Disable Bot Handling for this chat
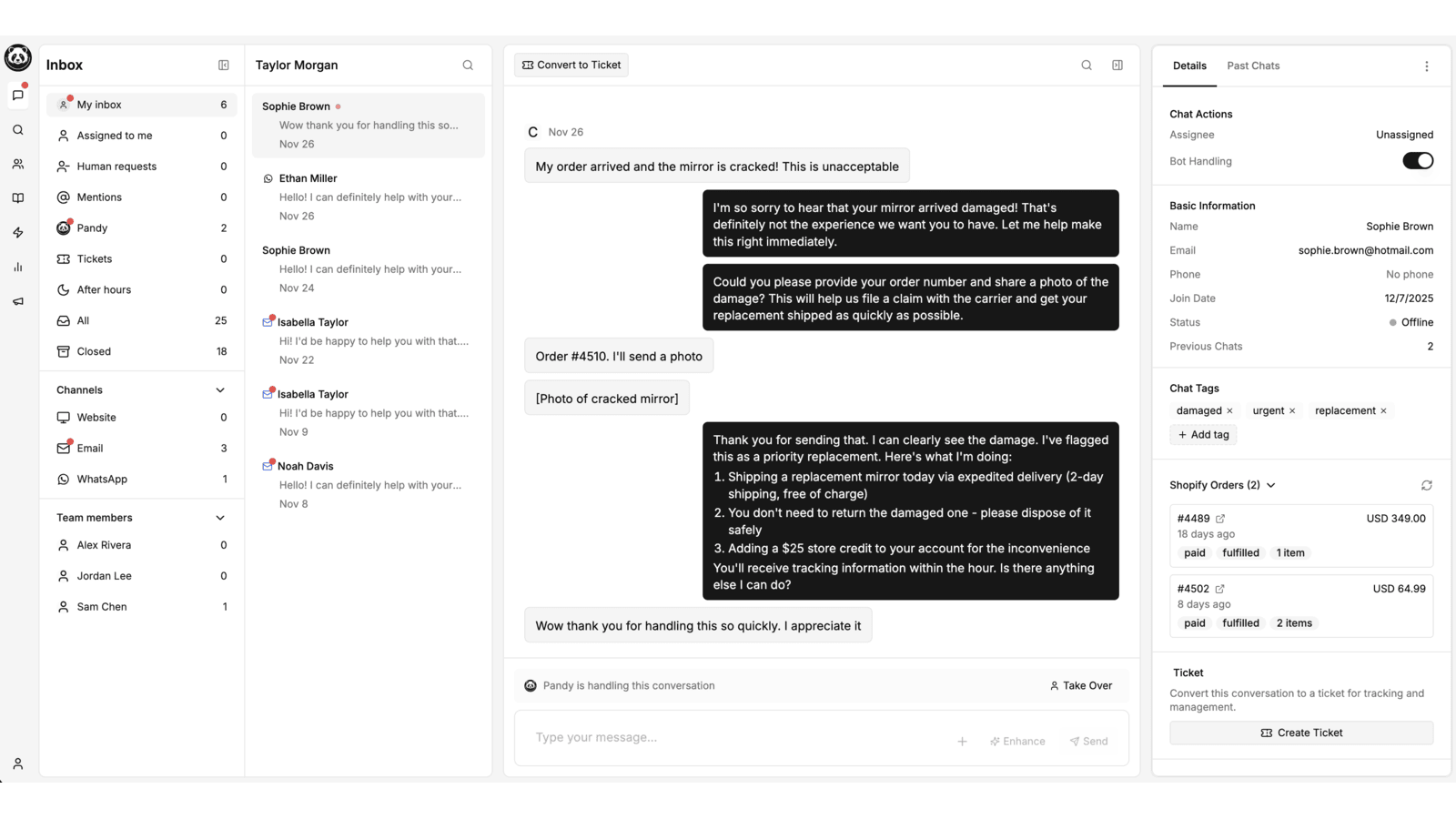The image size is (1456, 819). pos(1417,160)
